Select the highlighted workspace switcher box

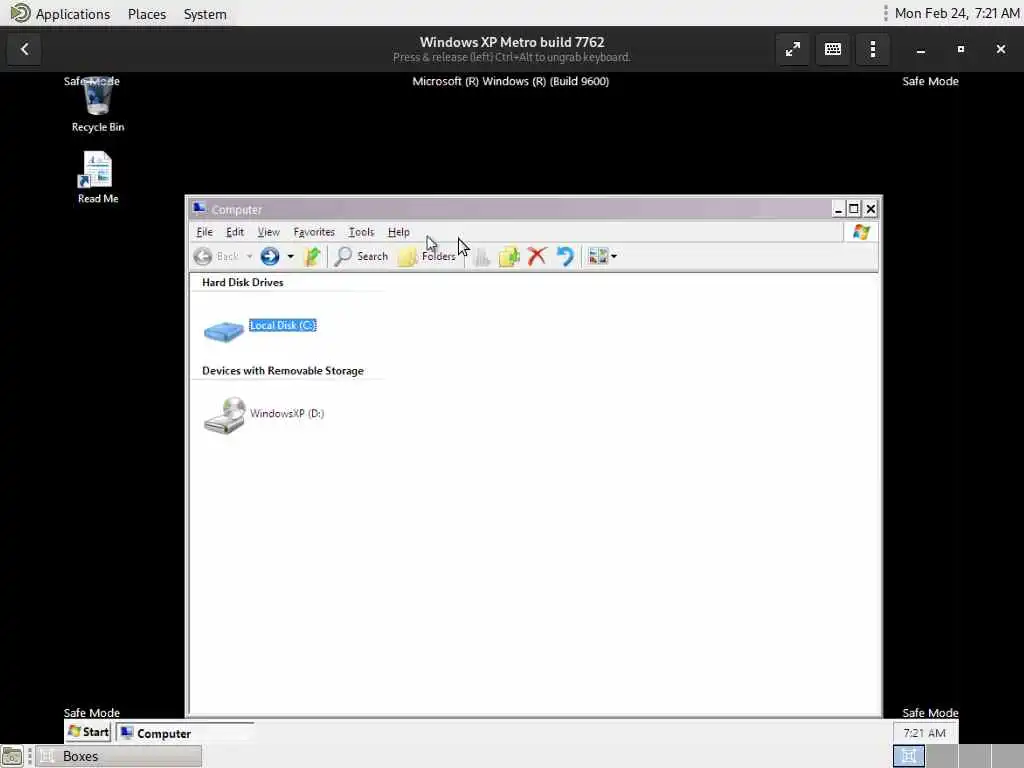point(909,756)
